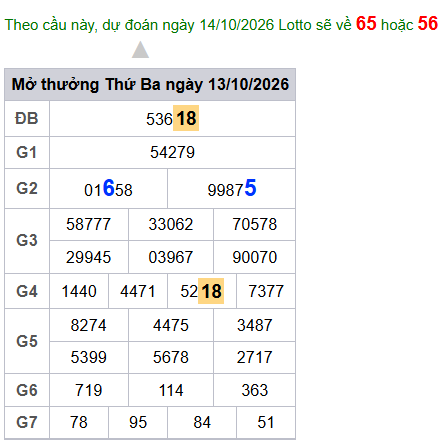Click G6 number 363
Image resolution: width=447 pixels, height=445 pixels.
255,390
